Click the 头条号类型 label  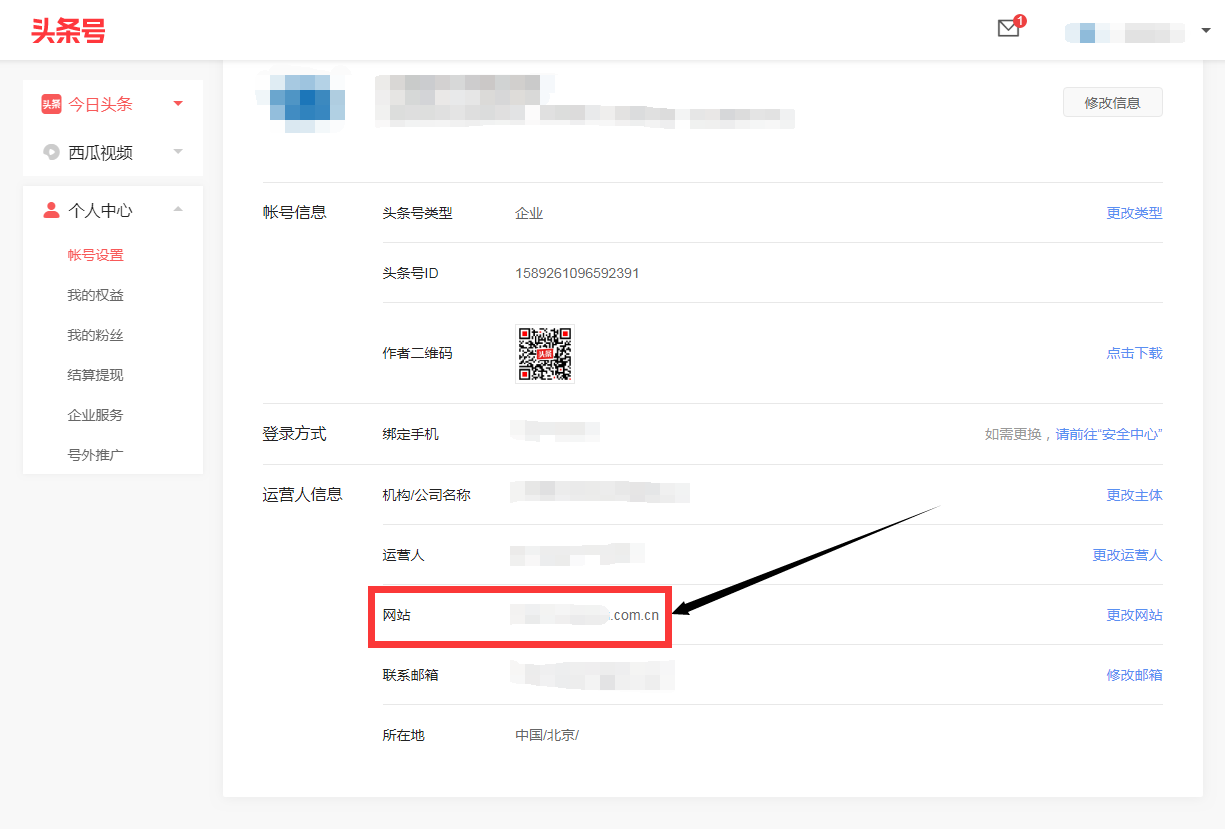pos(417,213)
